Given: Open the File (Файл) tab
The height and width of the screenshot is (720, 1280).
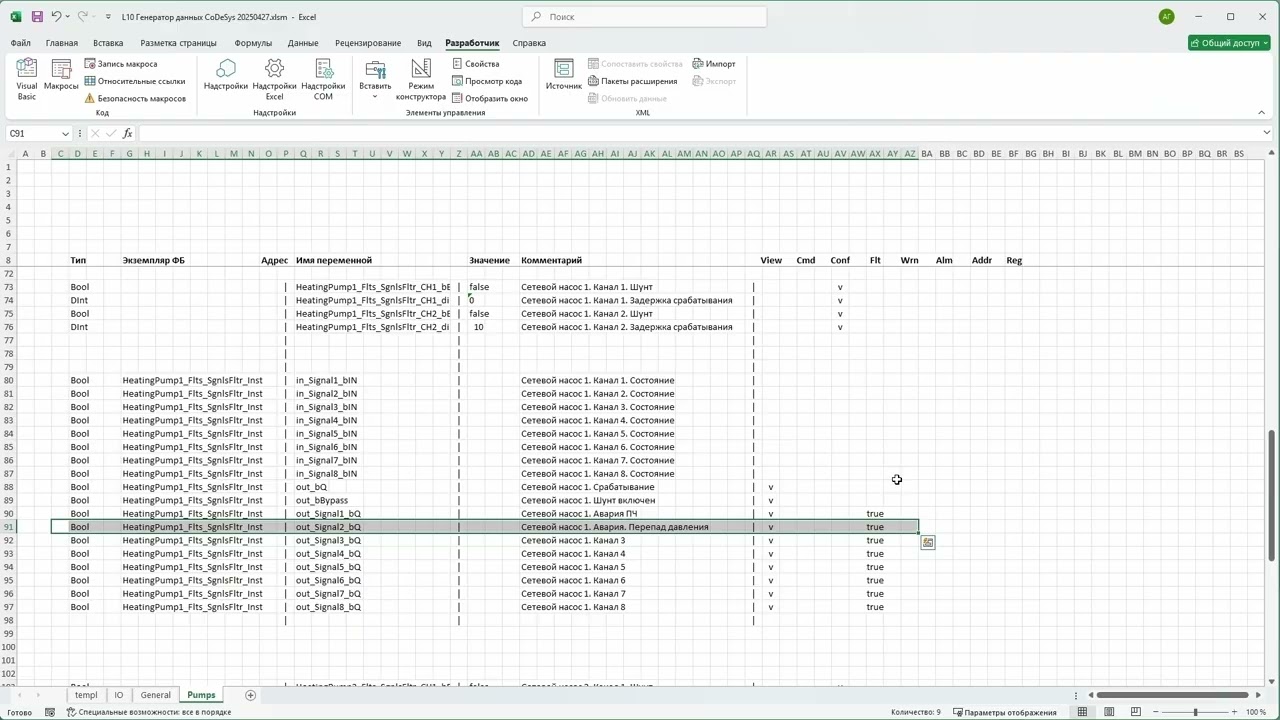Looking at the screenshot, I should [x=21, y=43].
